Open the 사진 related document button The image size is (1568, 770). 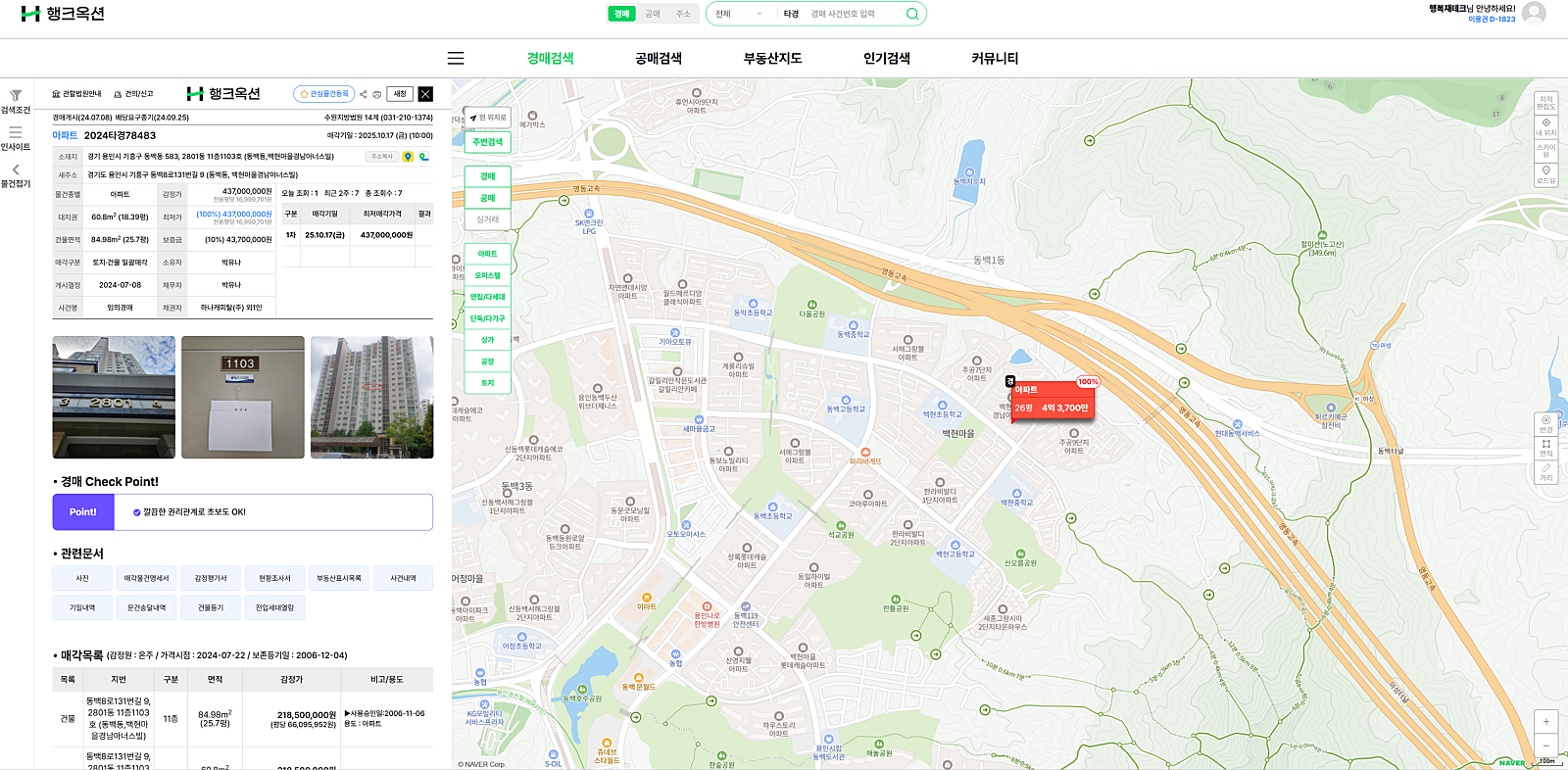tap(83, 579)
